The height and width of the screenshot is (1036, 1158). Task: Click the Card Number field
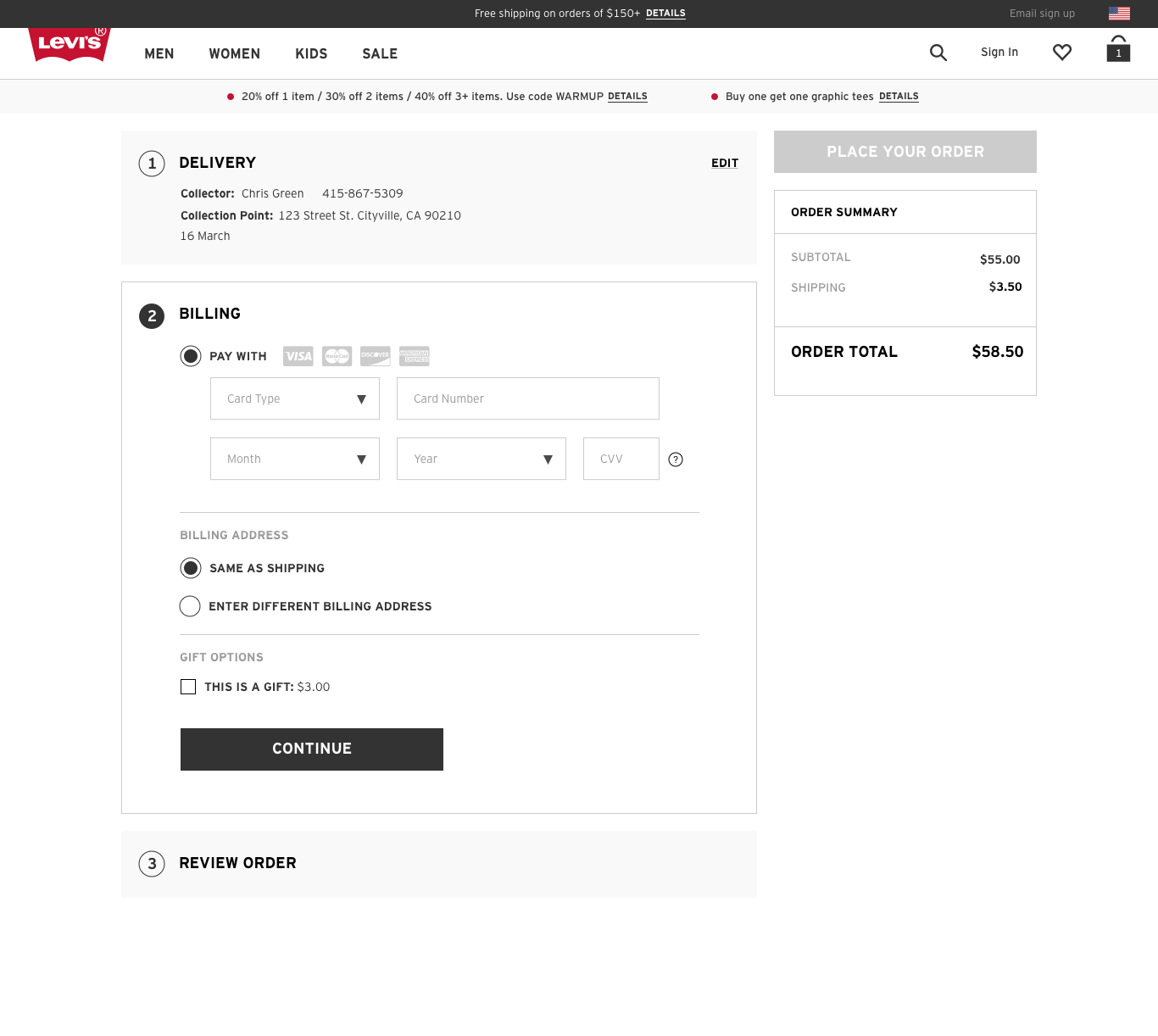[528, 398]
